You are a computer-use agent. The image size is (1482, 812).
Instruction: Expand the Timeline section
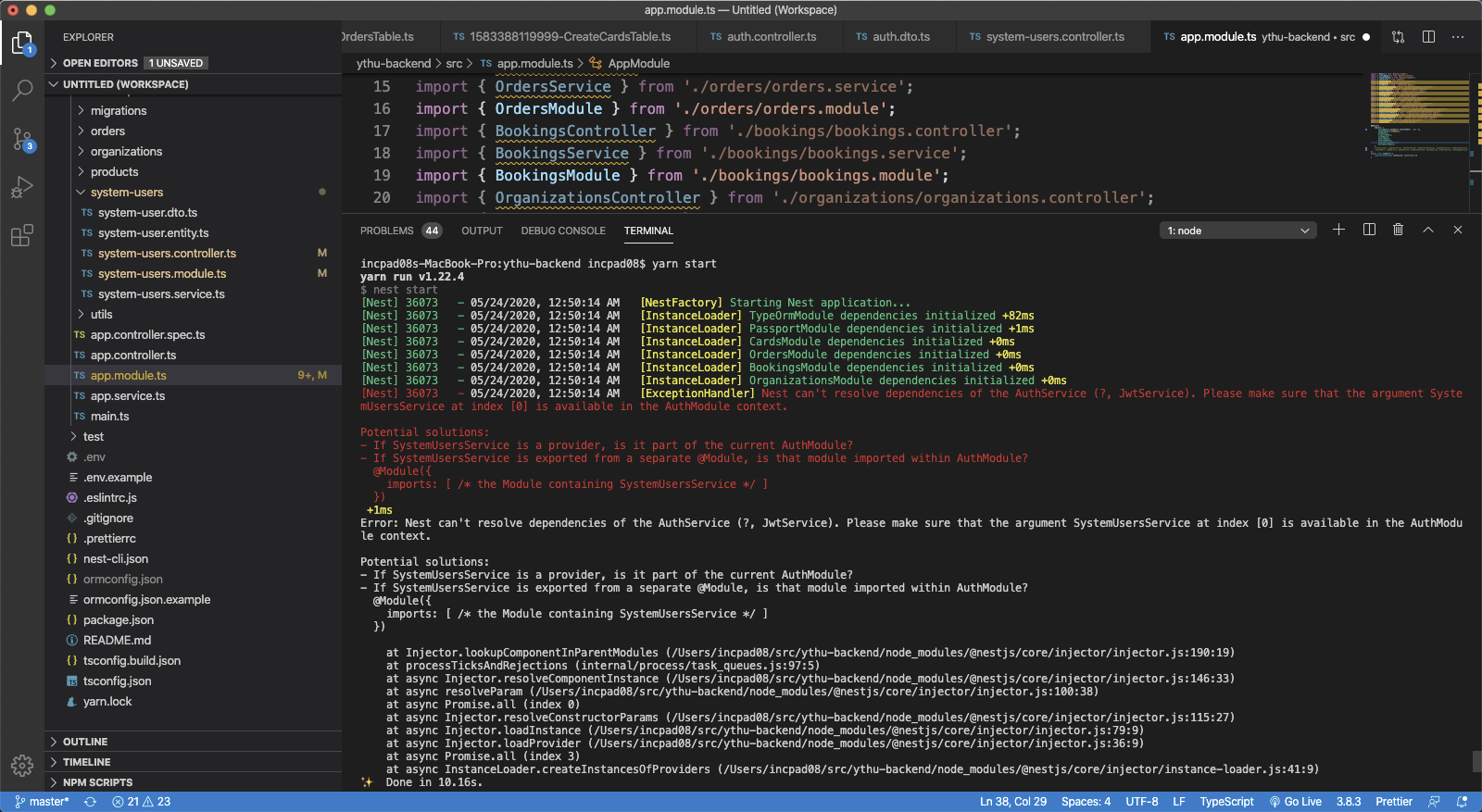(x=194, y=762)
